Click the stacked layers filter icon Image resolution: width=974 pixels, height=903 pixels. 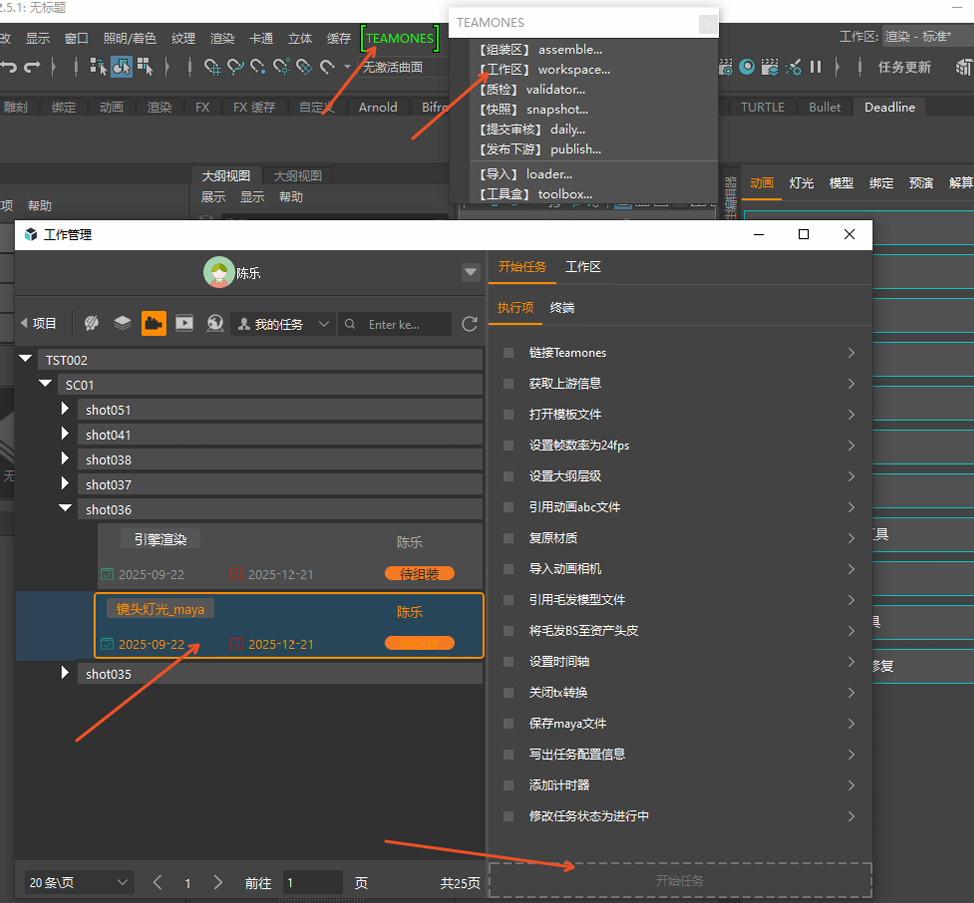coord(122,323)
